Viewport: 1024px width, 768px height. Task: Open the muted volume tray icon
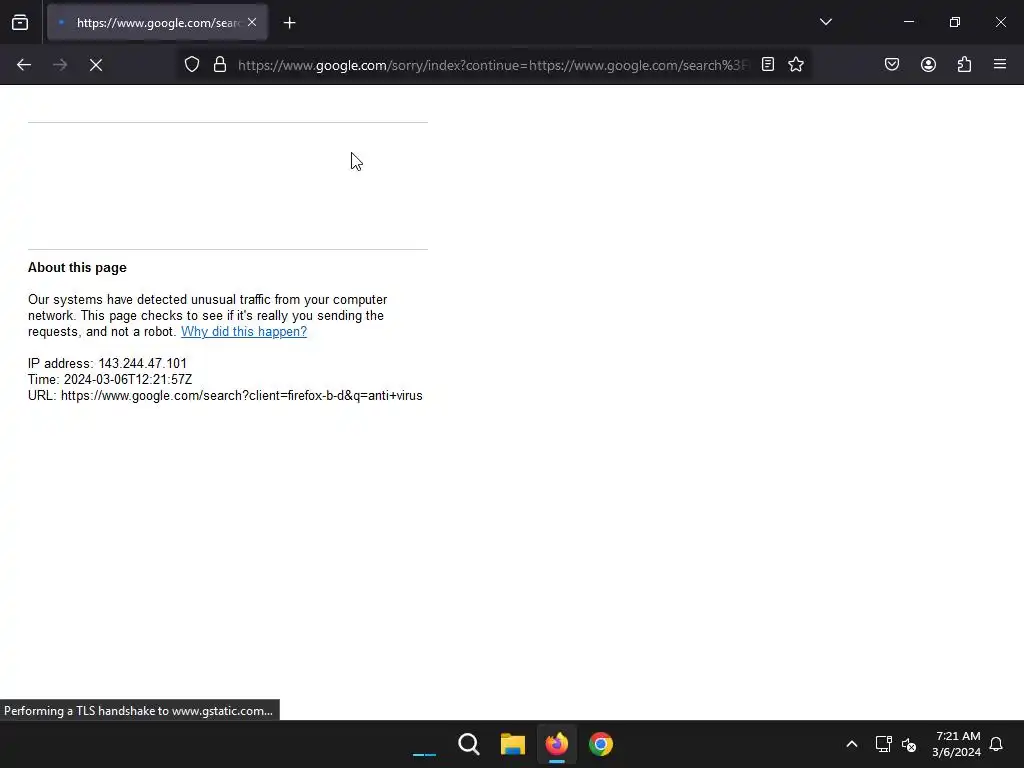(909, 744)
